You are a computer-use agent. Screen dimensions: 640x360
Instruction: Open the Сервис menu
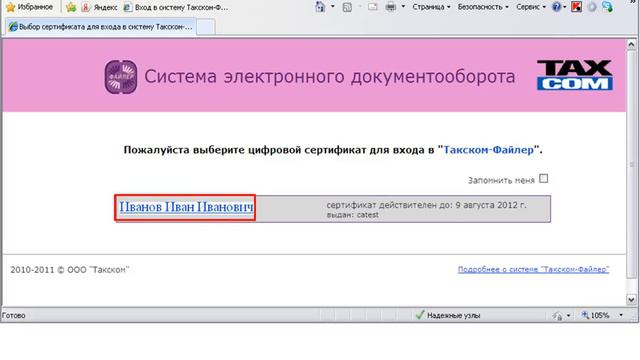tap(531, 7)
